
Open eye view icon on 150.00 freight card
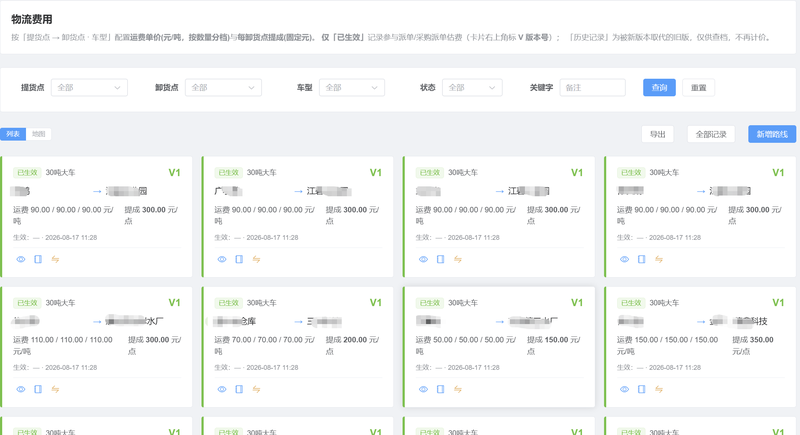click(624, 389)
